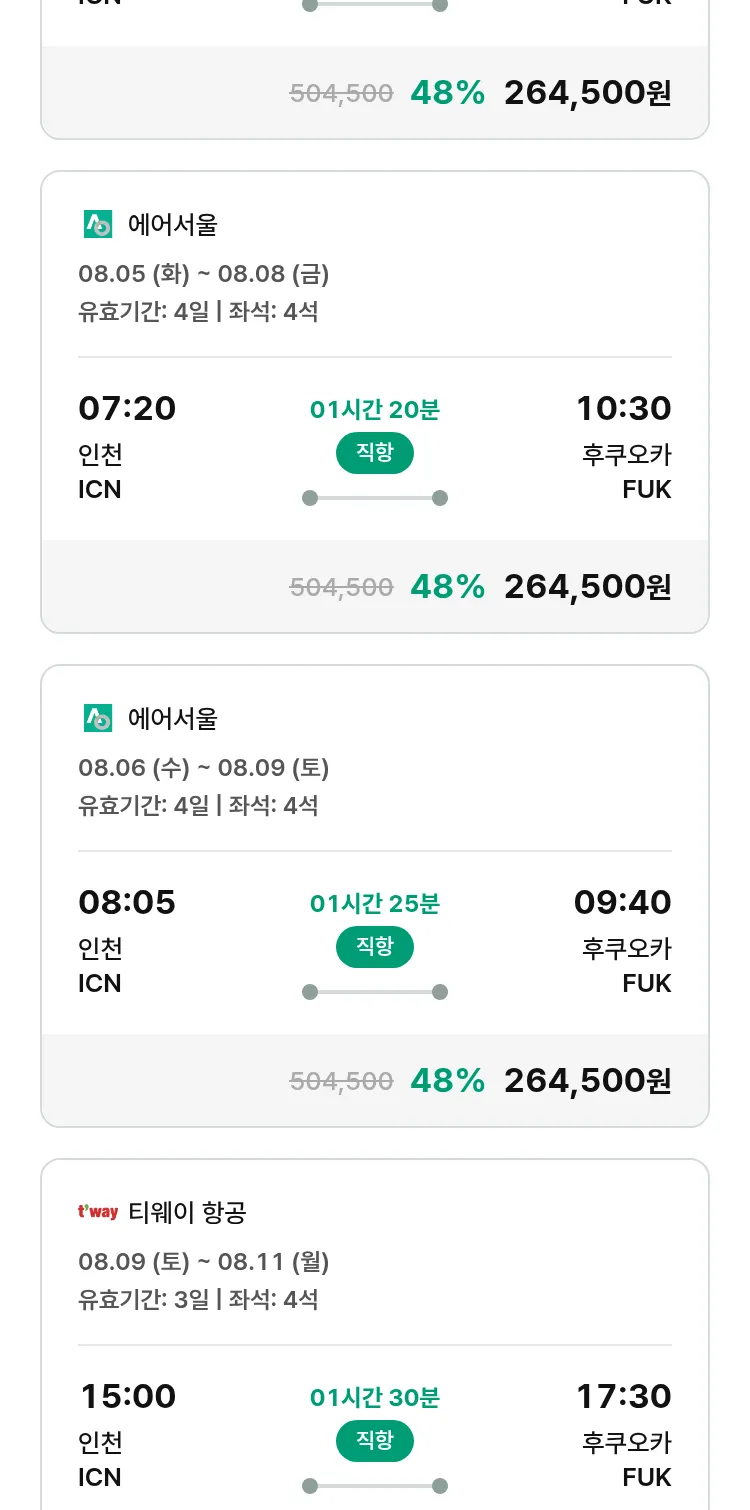Select the 07:20 Incheon departure time
750x1510 pixels.
click(x=127, y=409)
